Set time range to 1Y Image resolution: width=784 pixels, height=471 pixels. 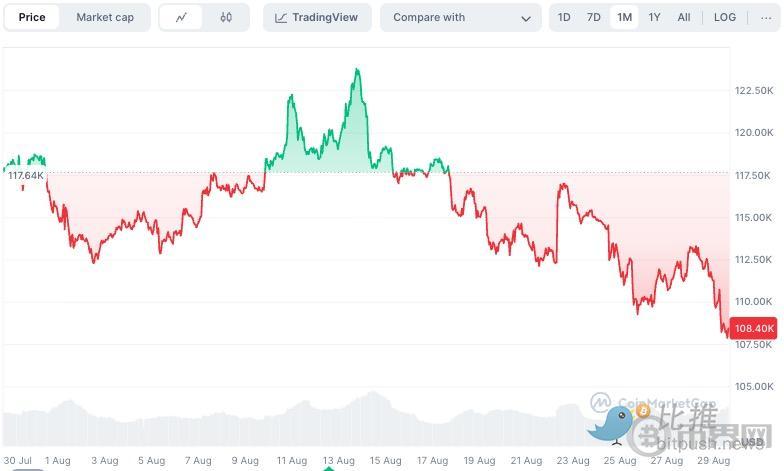coord(654,17)
